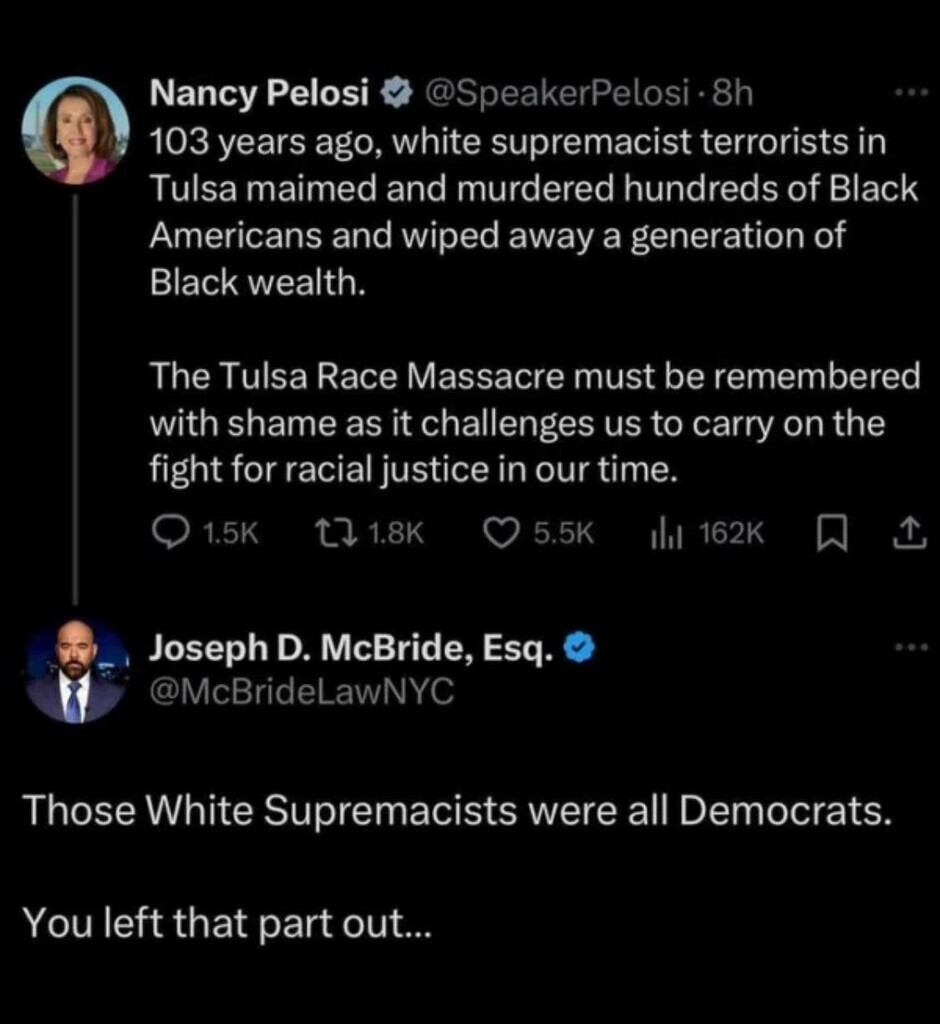Click the 8h timestamp on the tweet
This screenshot has width=940, height=1024.
click(x=732, y=95)
